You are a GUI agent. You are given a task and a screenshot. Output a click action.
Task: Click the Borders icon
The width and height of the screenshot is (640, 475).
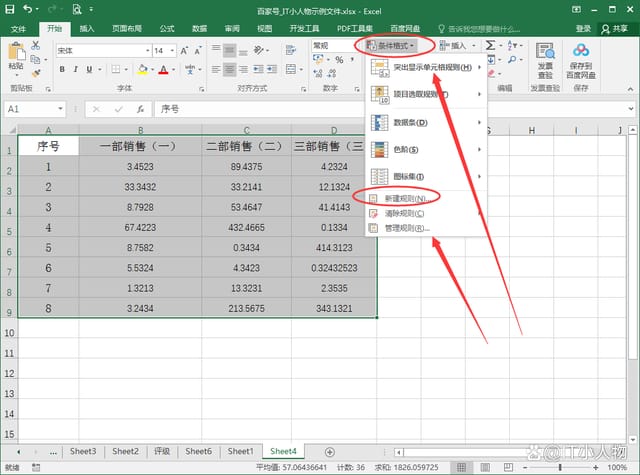click(116, 69)
